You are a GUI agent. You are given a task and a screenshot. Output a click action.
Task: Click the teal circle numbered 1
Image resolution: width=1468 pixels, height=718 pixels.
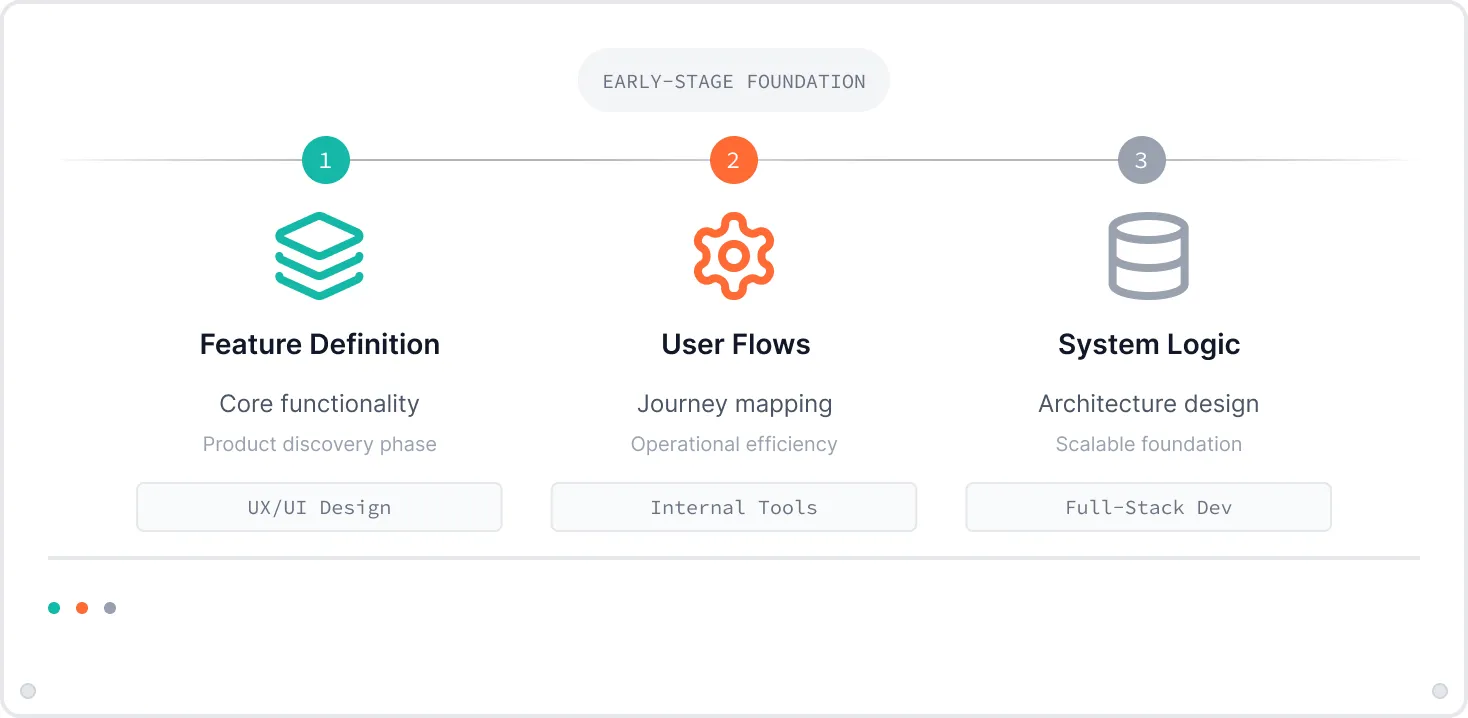[325, 159]
